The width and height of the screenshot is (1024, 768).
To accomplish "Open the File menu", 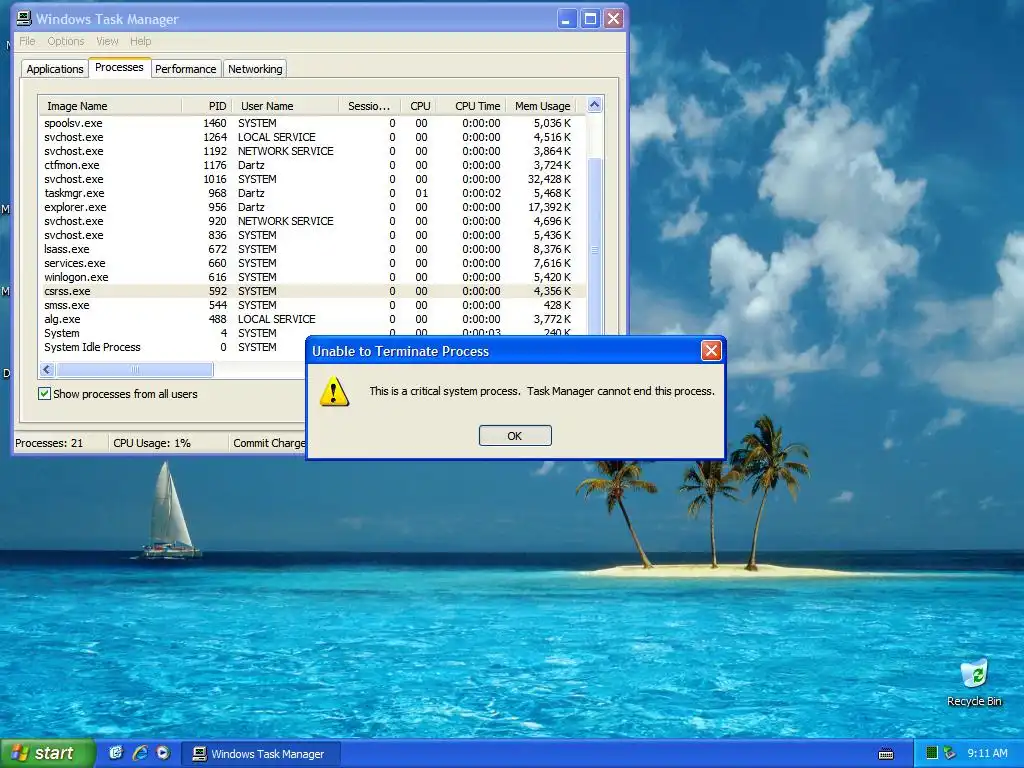I will point(27,41).
